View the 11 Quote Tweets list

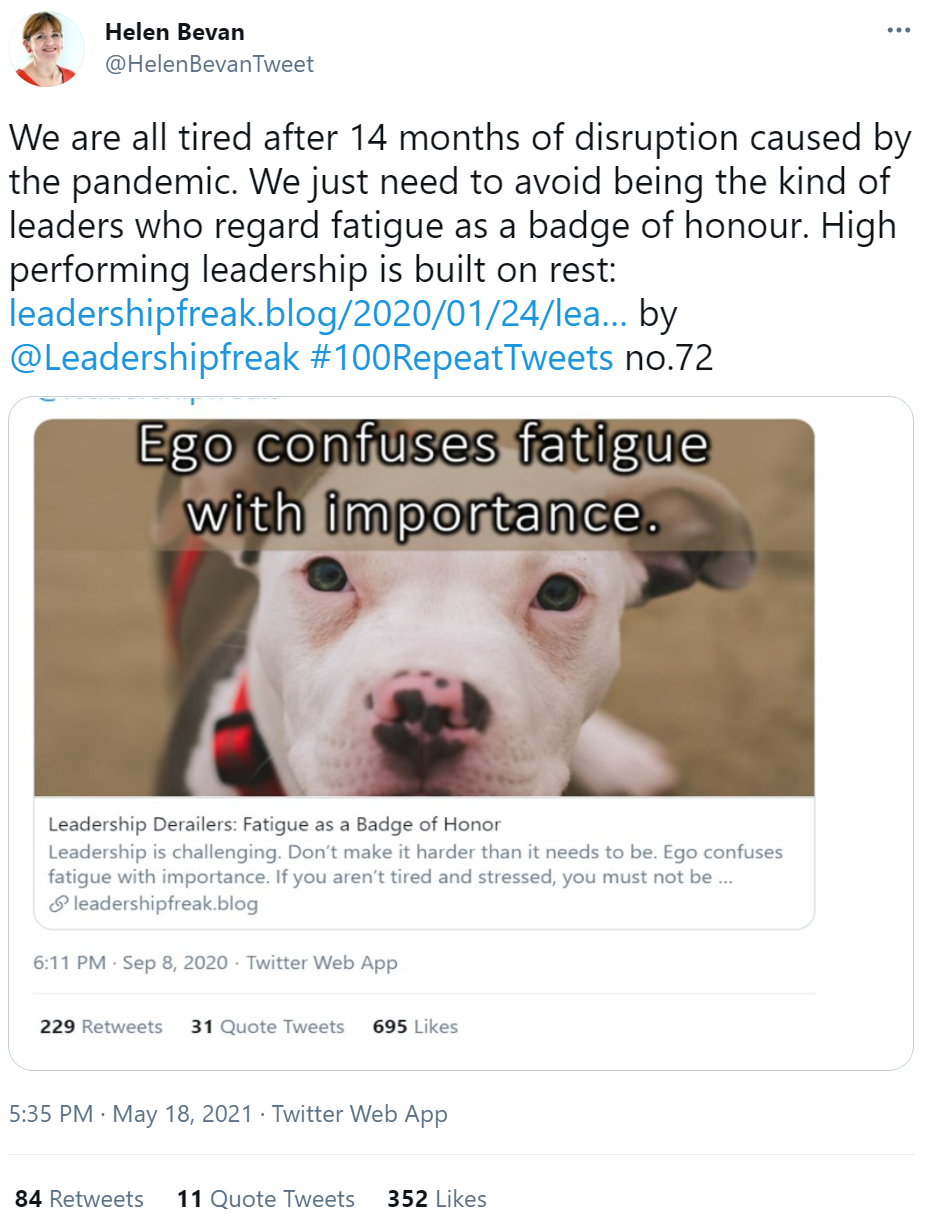coord(266,1199)
